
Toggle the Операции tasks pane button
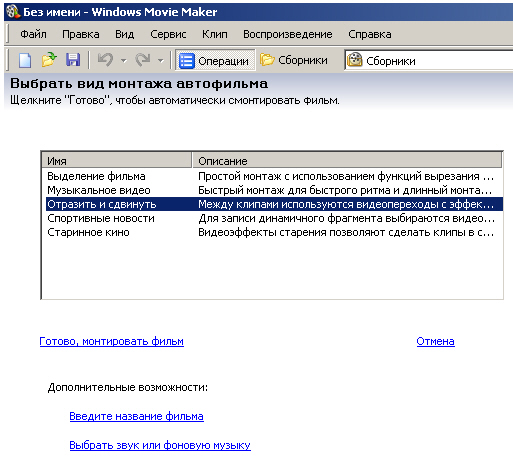point(215,61)
